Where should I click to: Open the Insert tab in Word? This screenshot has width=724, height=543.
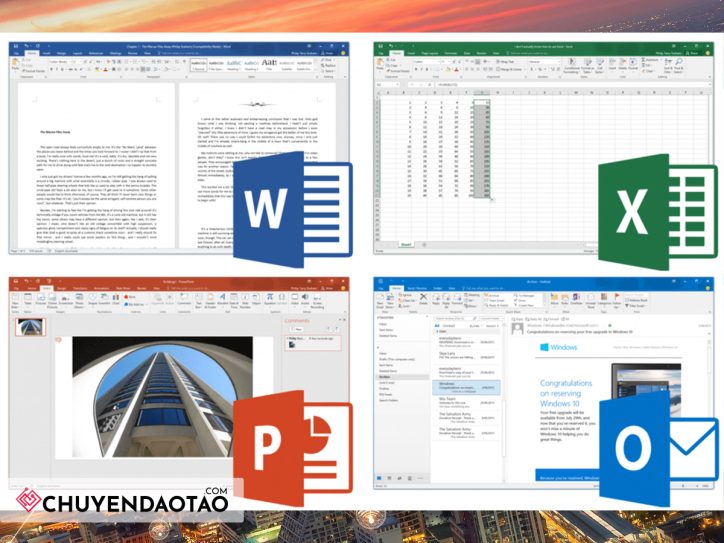47,53
